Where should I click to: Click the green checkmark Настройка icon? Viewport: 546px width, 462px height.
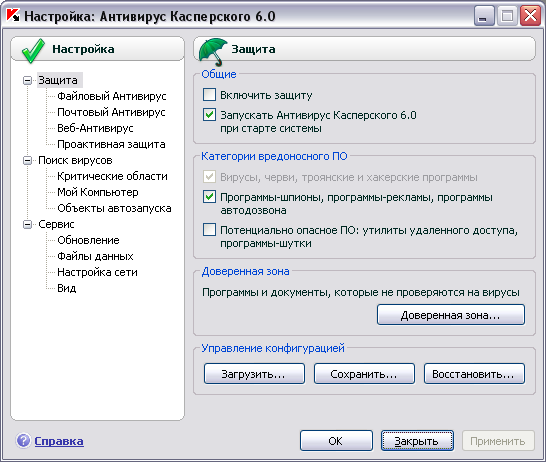point(33,50)
